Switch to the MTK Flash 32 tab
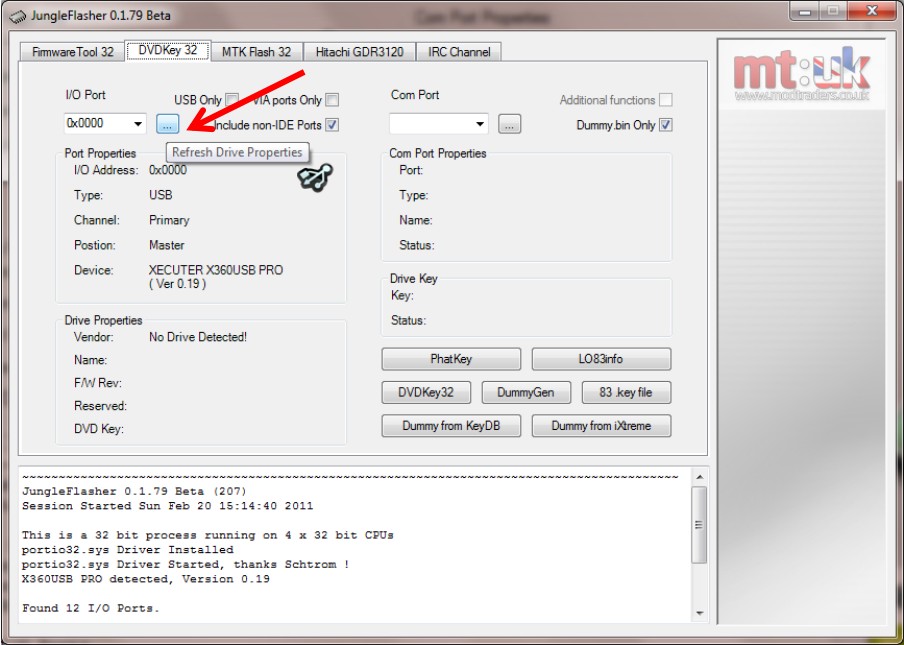Screen dimensions: 904x645 coord(257,52)
